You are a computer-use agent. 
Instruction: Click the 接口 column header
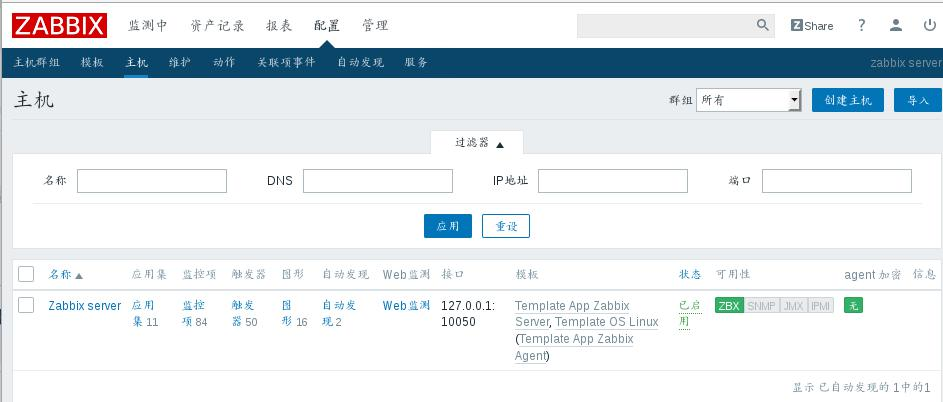(x=452, y=274)
